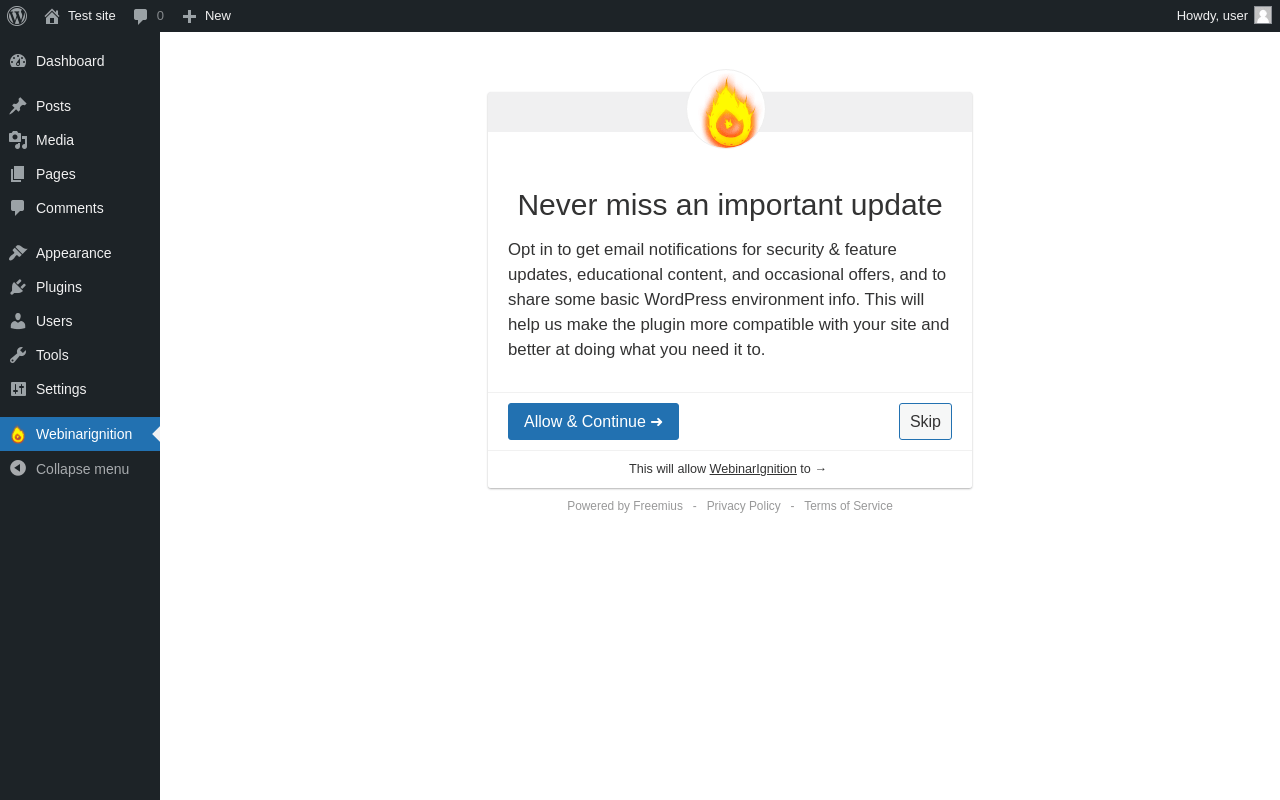The height and width of the screenshot is (800, 1280).
Task: Open the Privacy Policy link
Action: (743, 506)
